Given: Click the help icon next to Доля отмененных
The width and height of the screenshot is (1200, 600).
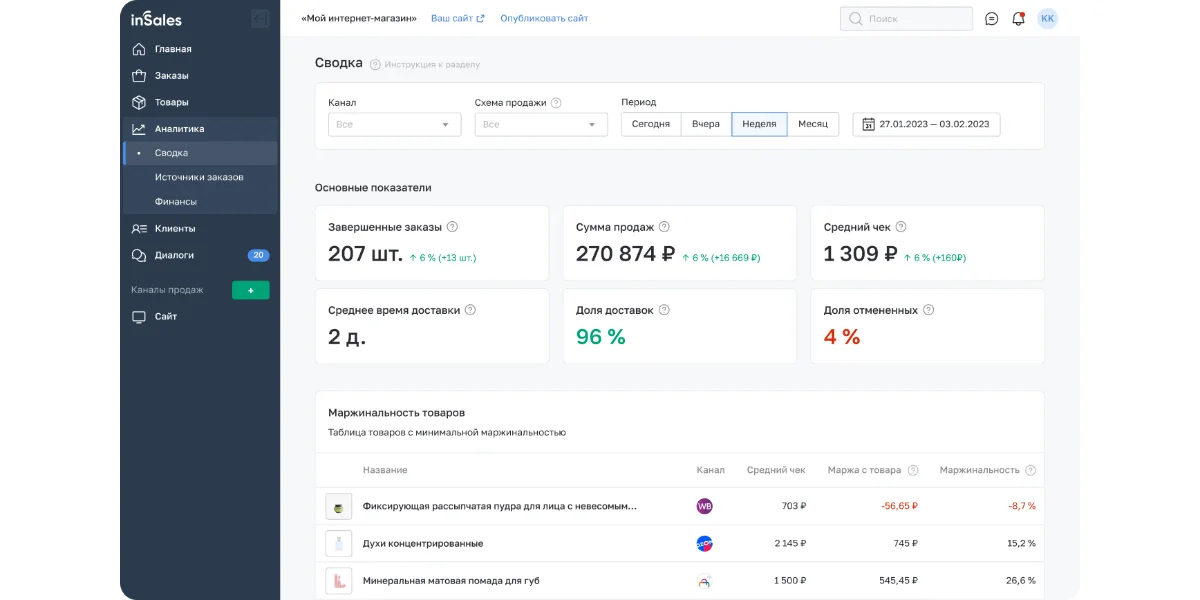Looking at the screenshot, I should (x=928, y=310).
